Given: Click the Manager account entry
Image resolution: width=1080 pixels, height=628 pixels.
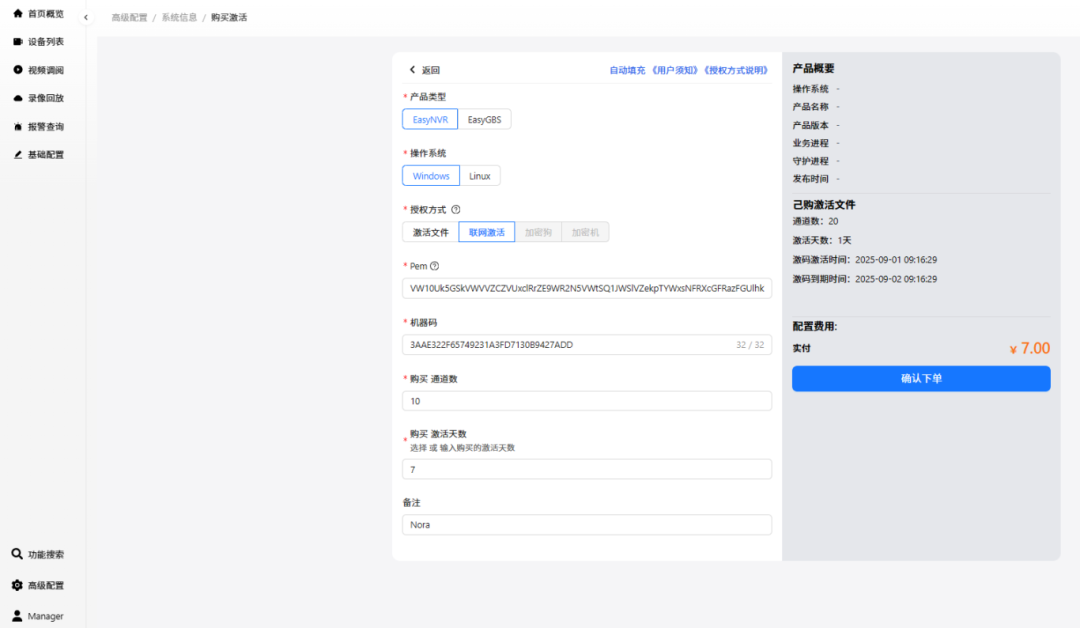Looking at the screenshot, I should coord(43,616).
